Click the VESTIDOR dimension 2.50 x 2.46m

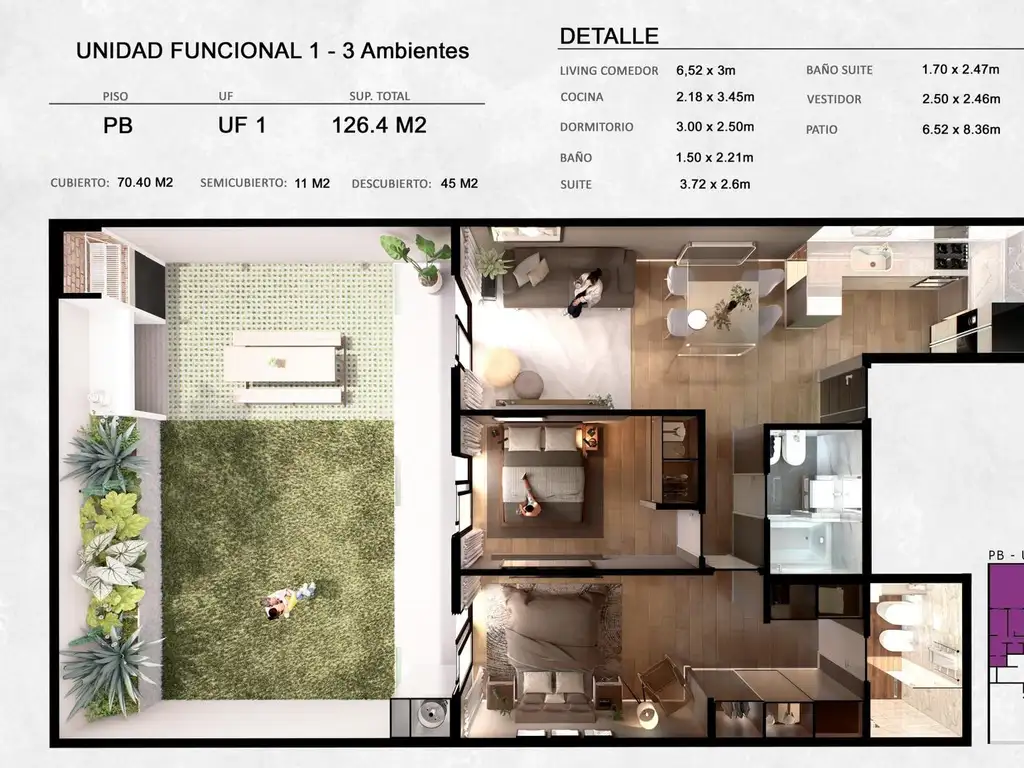pyautogui.click(x=961, y=99)
